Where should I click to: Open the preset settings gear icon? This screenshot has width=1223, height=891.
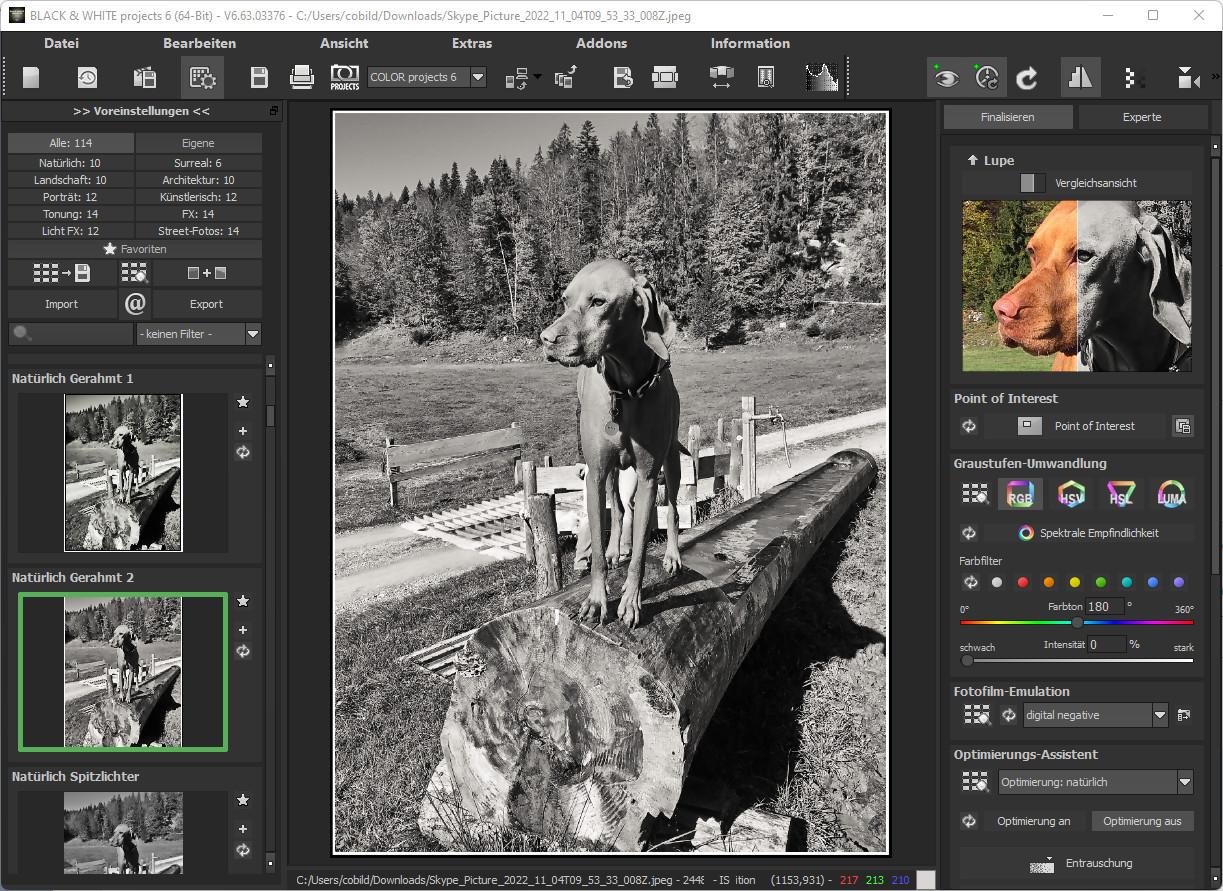202,78
